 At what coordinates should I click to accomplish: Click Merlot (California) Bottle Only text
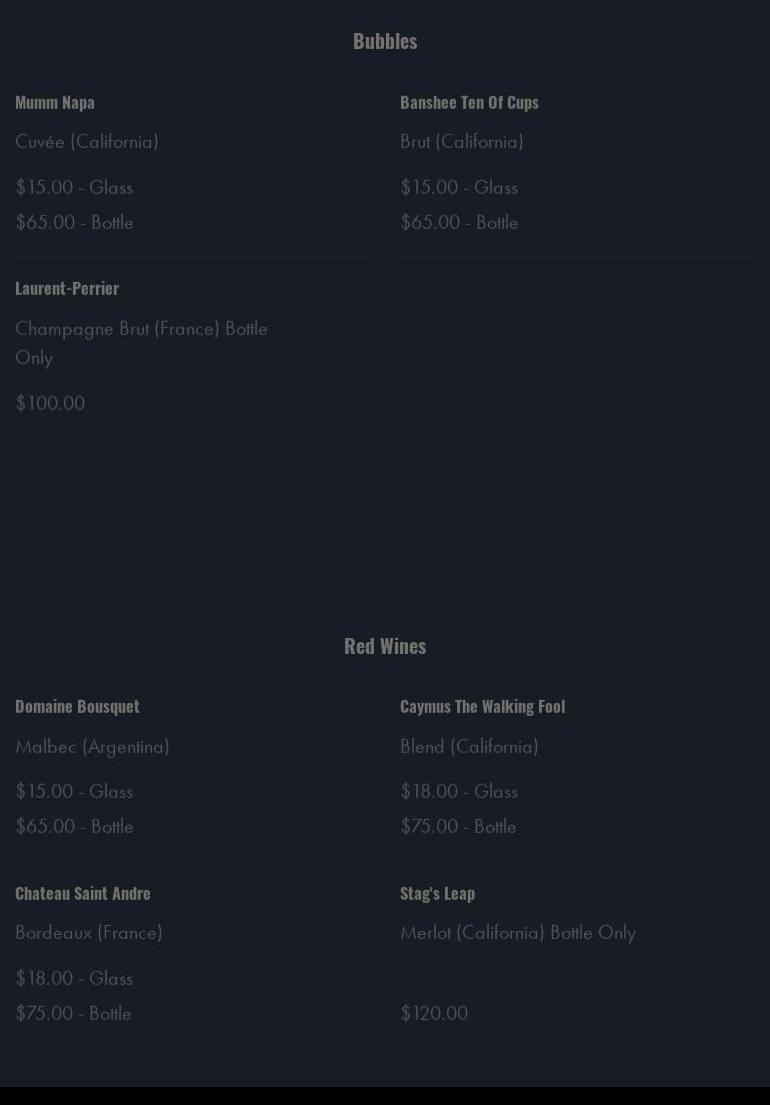[518, 932]
